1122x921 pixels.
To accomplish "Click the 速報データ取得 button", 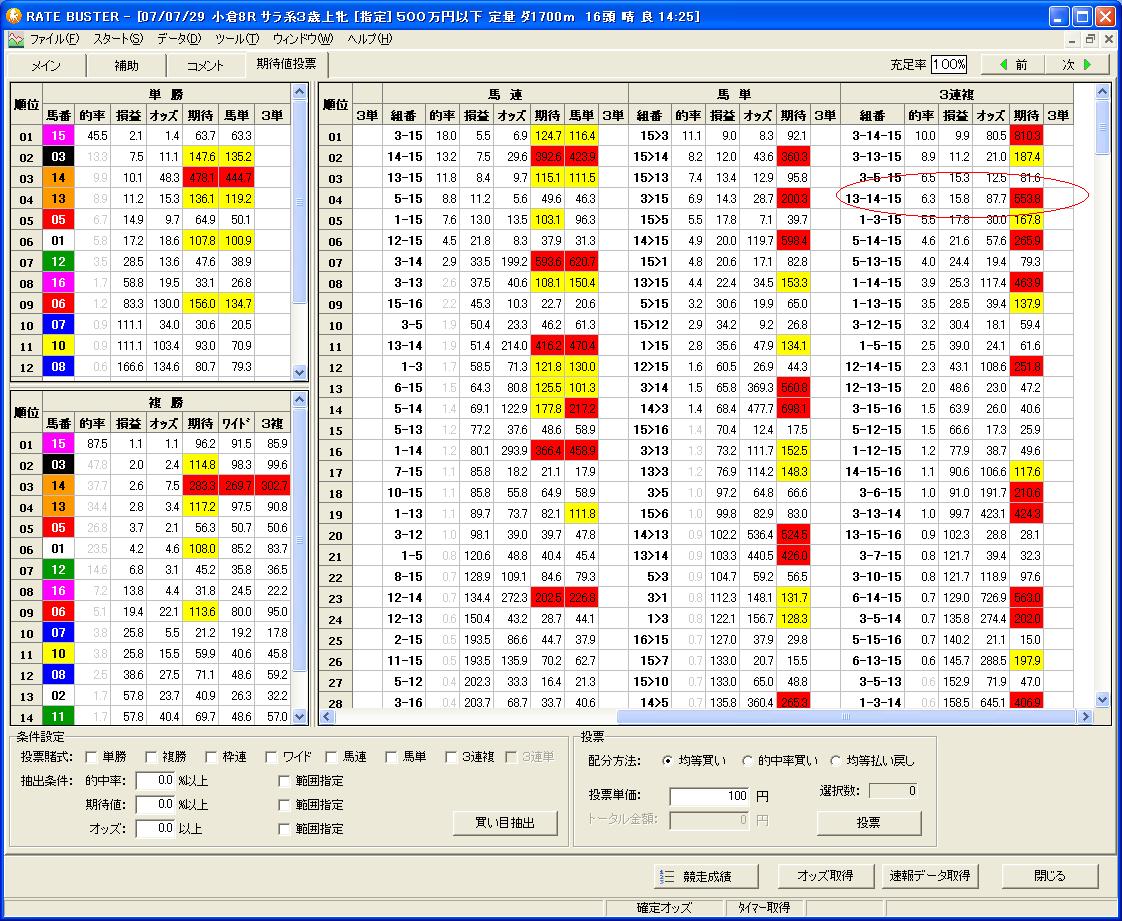I will point(930,875).
